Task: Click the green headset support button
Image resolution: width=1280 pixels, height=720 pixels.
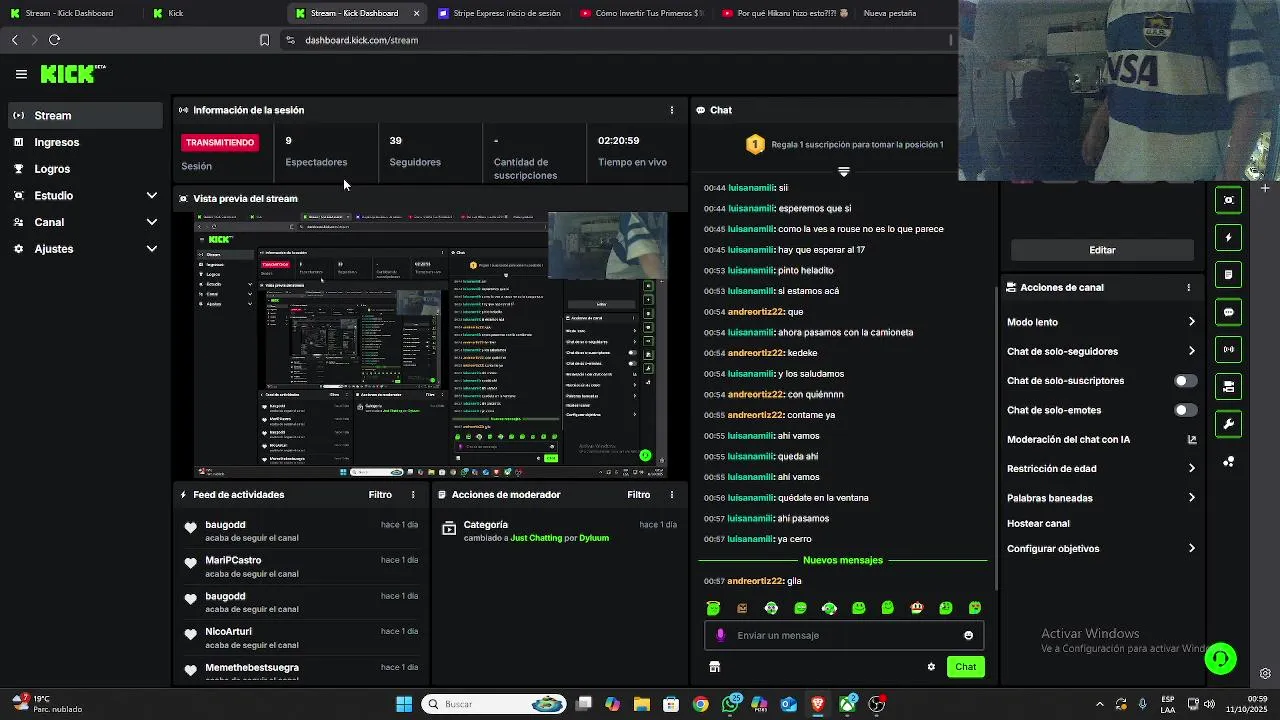Action: tap(1221, 659)
